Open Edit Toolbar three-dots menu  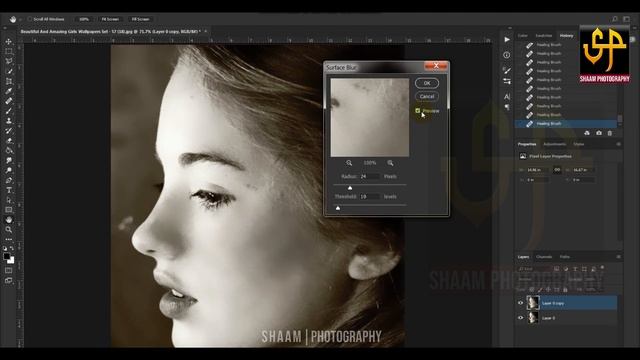[x=9, y=239]
